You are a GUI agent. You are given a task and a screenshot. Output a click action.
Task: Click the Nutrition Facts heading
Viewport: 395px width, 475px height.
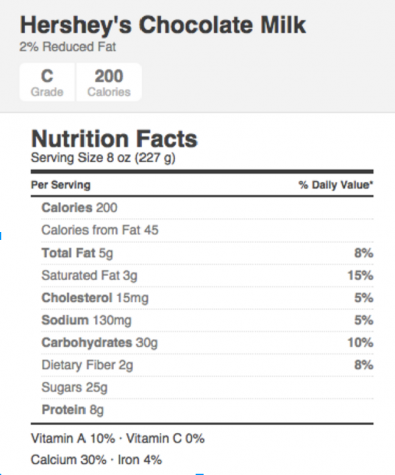(114, 139)
